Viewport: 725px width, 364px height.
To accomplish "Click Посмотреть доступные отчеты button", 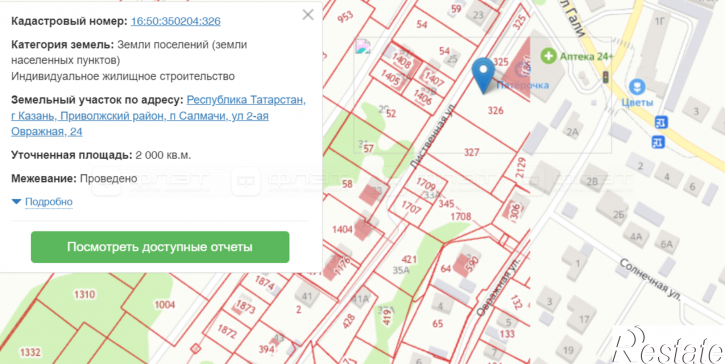I will (160, 247).
